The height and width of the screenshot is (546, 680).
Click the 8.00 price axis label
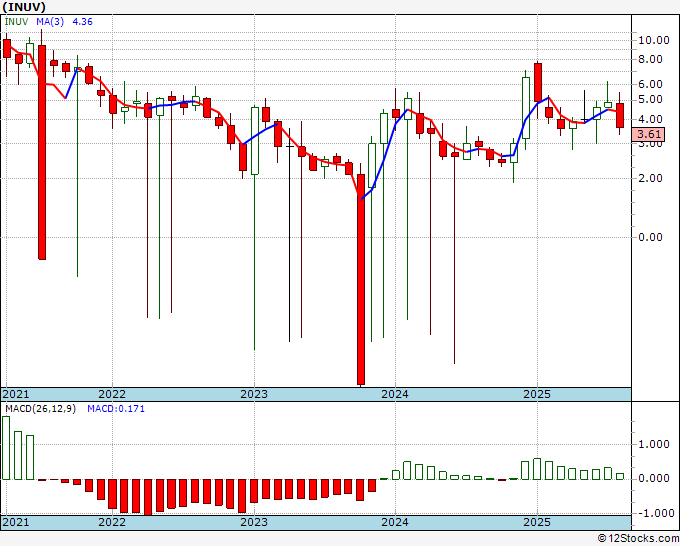tap(650, 59)
